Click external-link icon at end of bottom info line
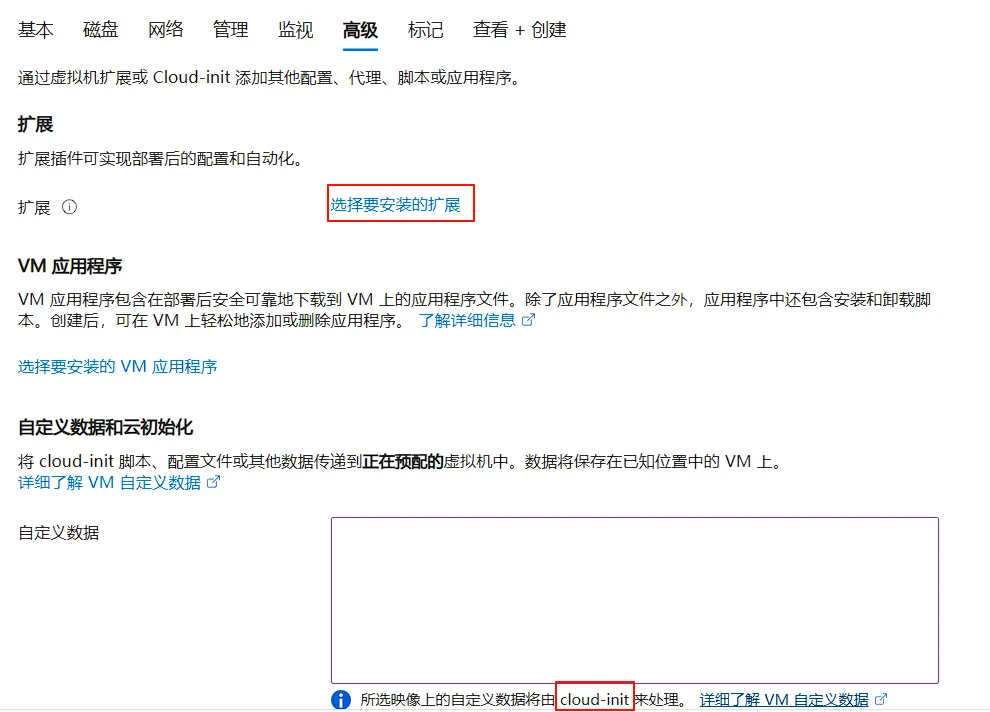This screenshot has height=712, width=990. (881, 700)
